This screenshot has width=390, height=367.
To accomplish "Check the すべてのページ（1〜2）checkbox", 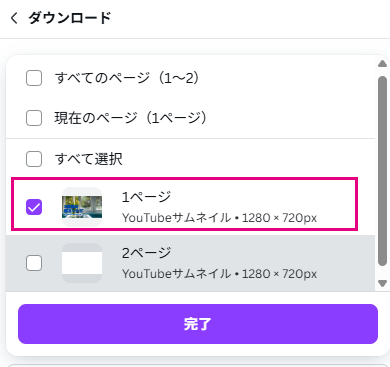I will (34, 78).
